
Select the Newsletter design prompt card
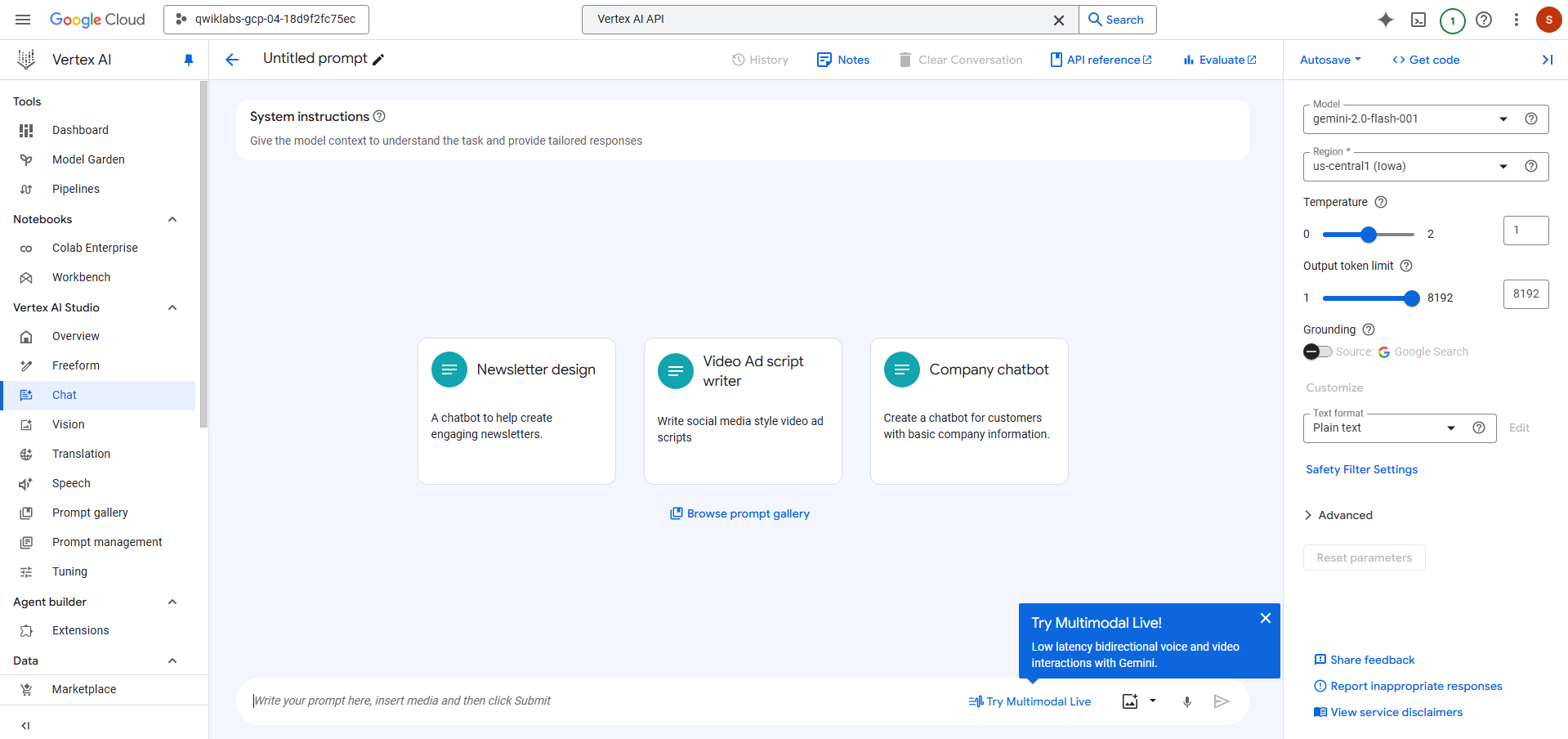click(517, 411)
